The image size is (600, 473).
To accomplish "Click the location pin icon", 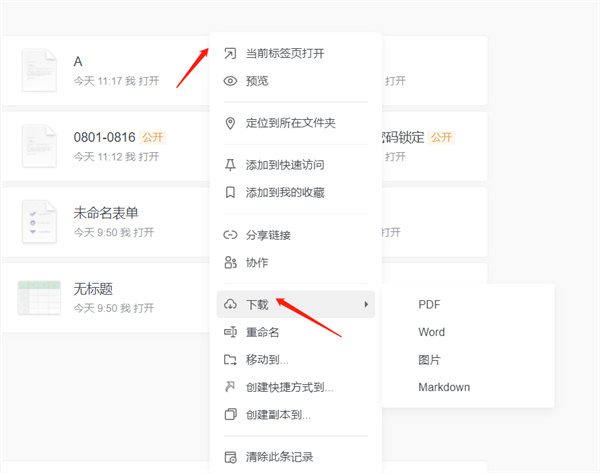I will click(230, 123).
